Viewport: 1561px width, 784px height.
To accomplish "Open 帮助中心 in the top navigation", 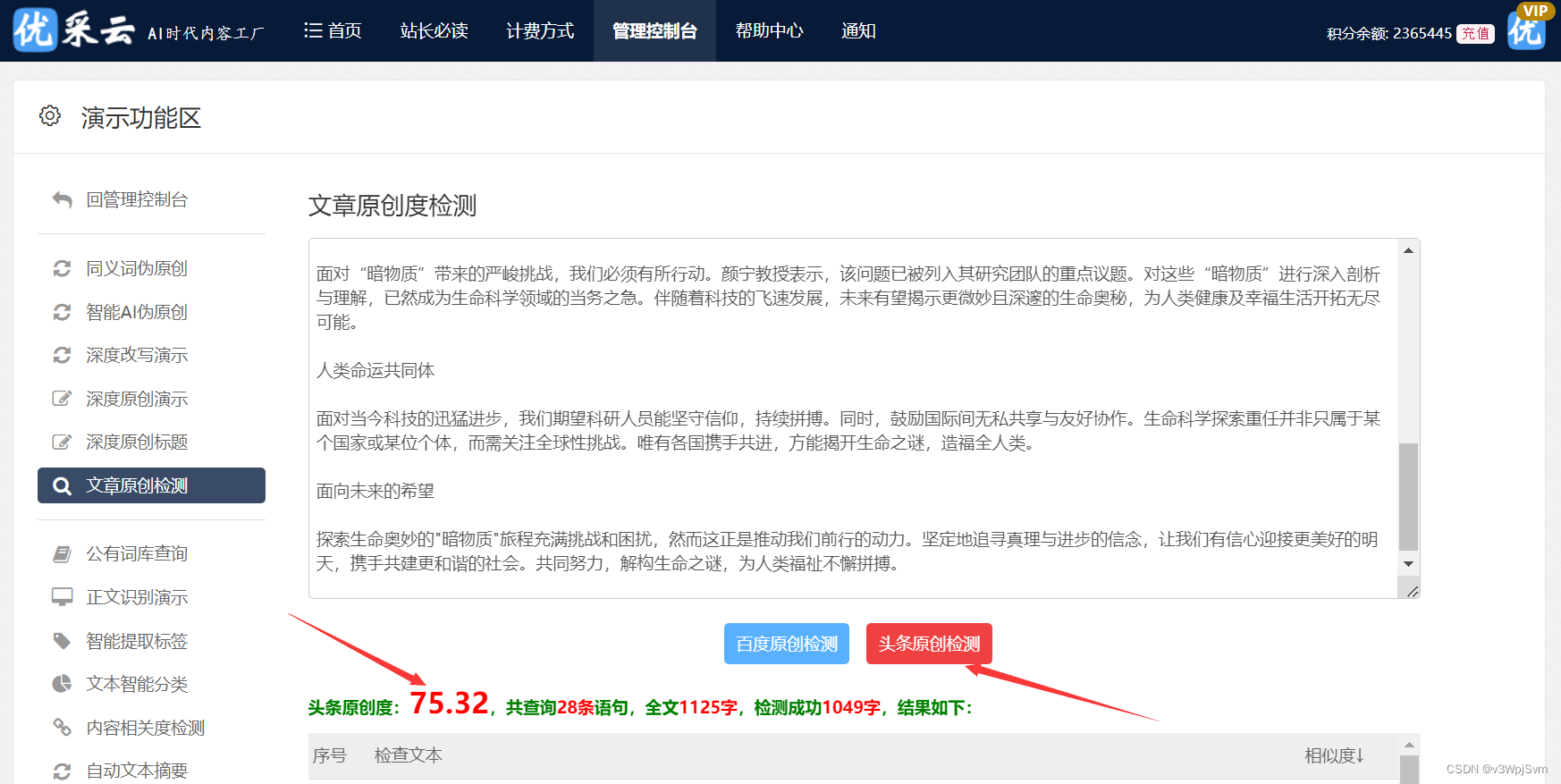I will click(769, 30).
